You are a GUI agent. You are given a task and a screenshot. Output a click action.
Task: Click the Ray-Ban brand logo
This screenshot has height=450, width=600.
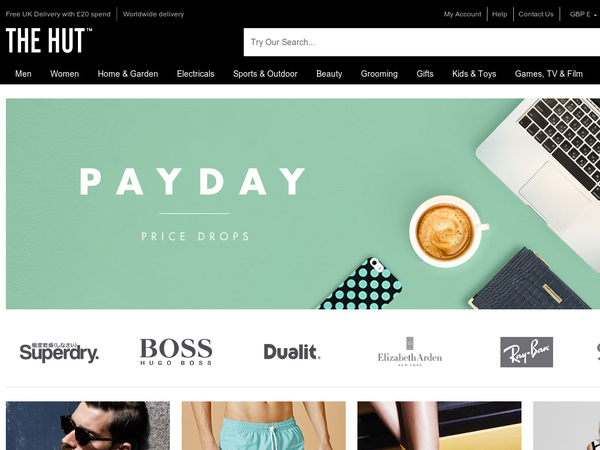pyautogui.click(x=527, y=352)
